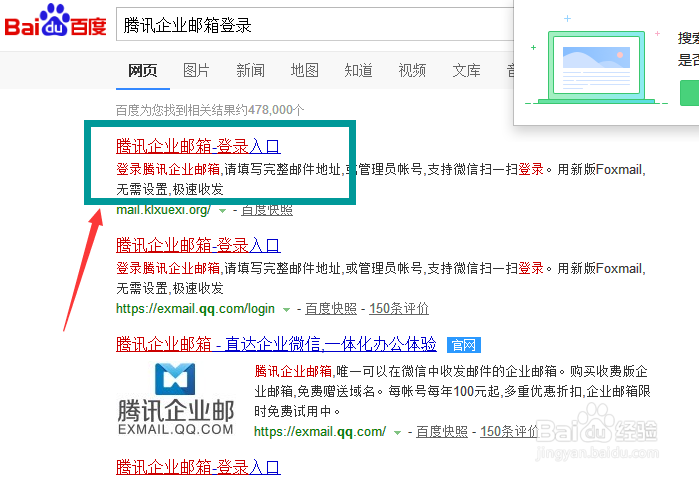This screenshot has height=477, width=699.
Task: Click the laptop illustration in the popup
Action: coord(596,67)
